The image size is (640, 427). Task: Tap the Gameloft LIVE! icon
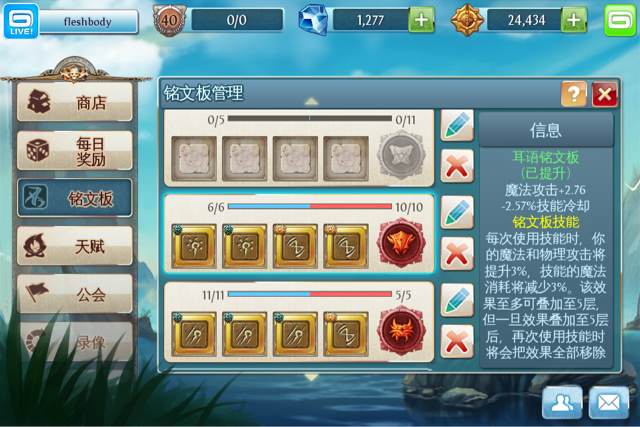click(x=21, y=20)
